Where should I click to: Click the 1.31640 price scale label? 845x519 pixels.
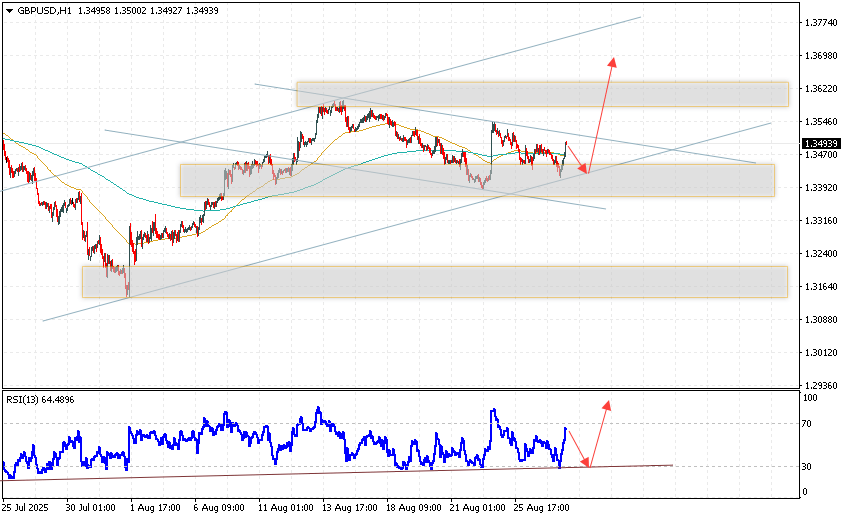coord(821,287)
